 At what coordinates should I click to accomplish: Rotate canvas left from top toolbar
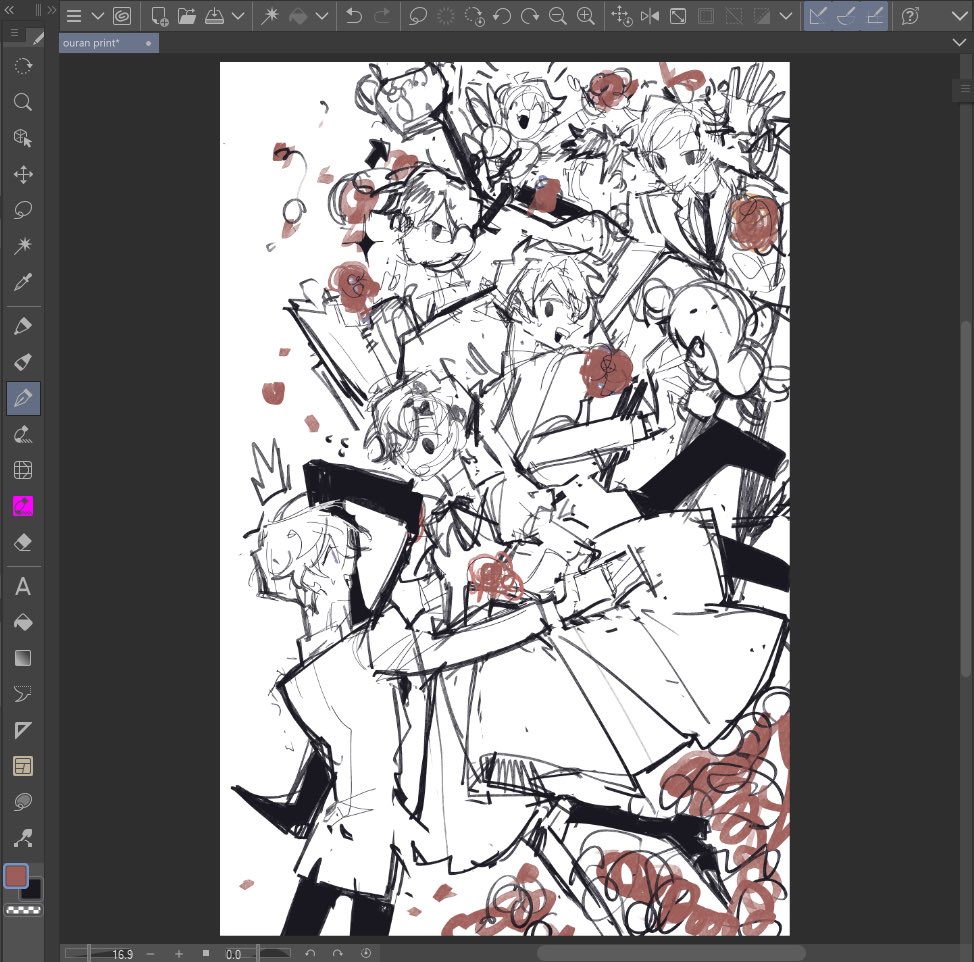[x=502, y=16]
